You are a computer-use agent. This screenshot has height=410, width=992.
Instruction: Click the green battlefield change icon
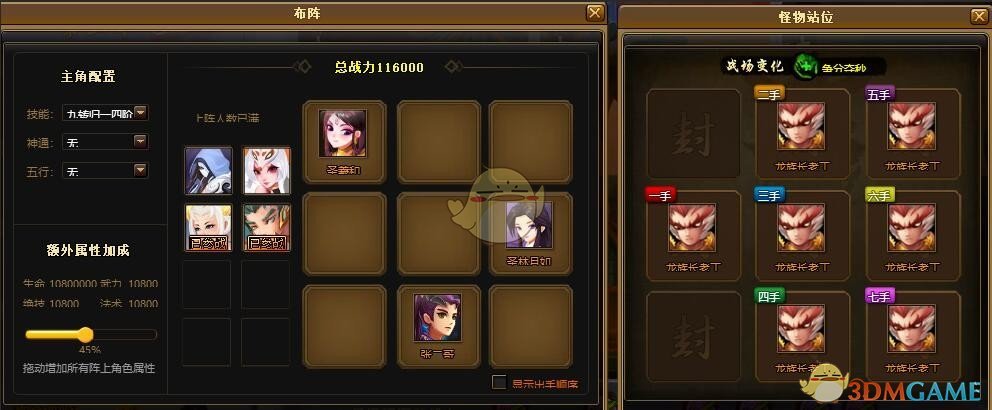click(x=807, y=65)
